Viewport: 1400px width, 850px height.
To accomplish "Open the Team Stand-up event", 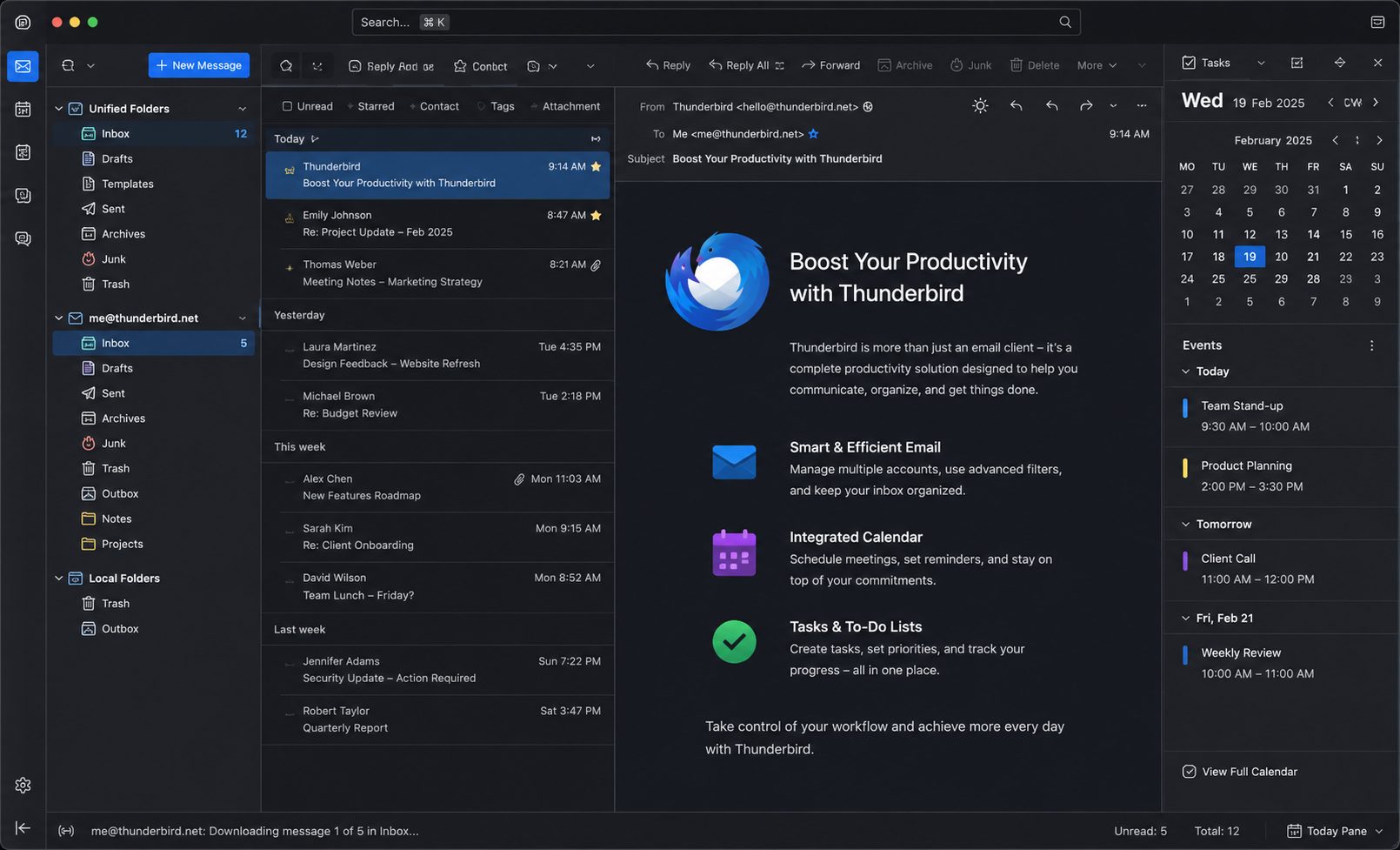I will 1282,417.
